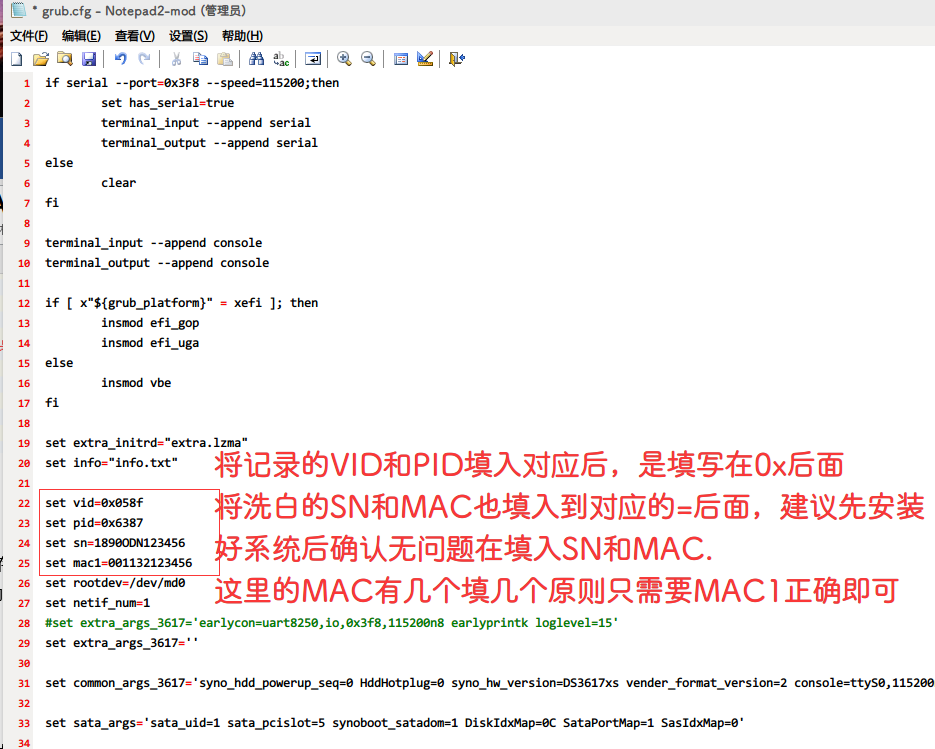The width and height of the screenshot is (935, 749).
Task: Click 'terminal_output --append serial' line
Action: pos(209,143)
